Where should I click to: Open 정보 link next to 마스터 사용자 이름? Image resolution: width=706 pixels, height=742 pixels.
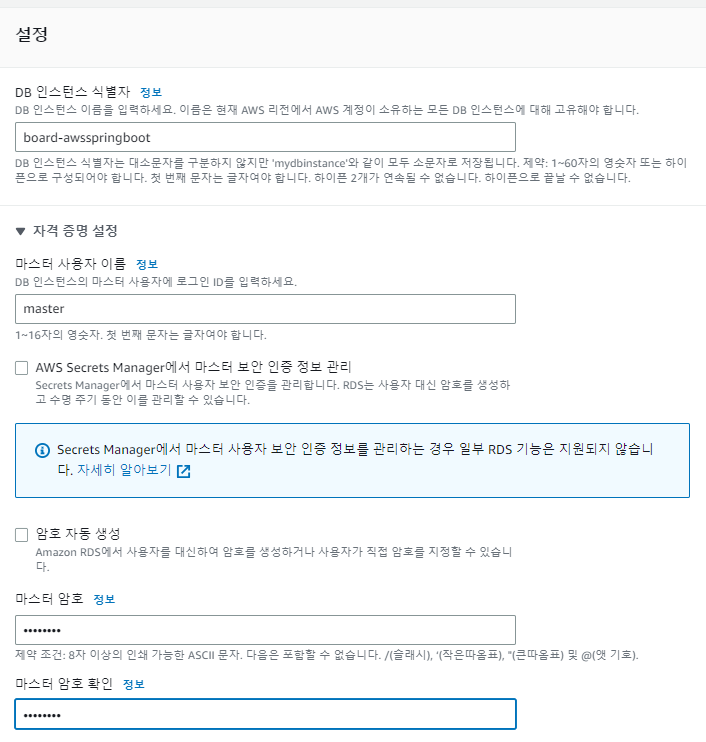coord(147,264)
